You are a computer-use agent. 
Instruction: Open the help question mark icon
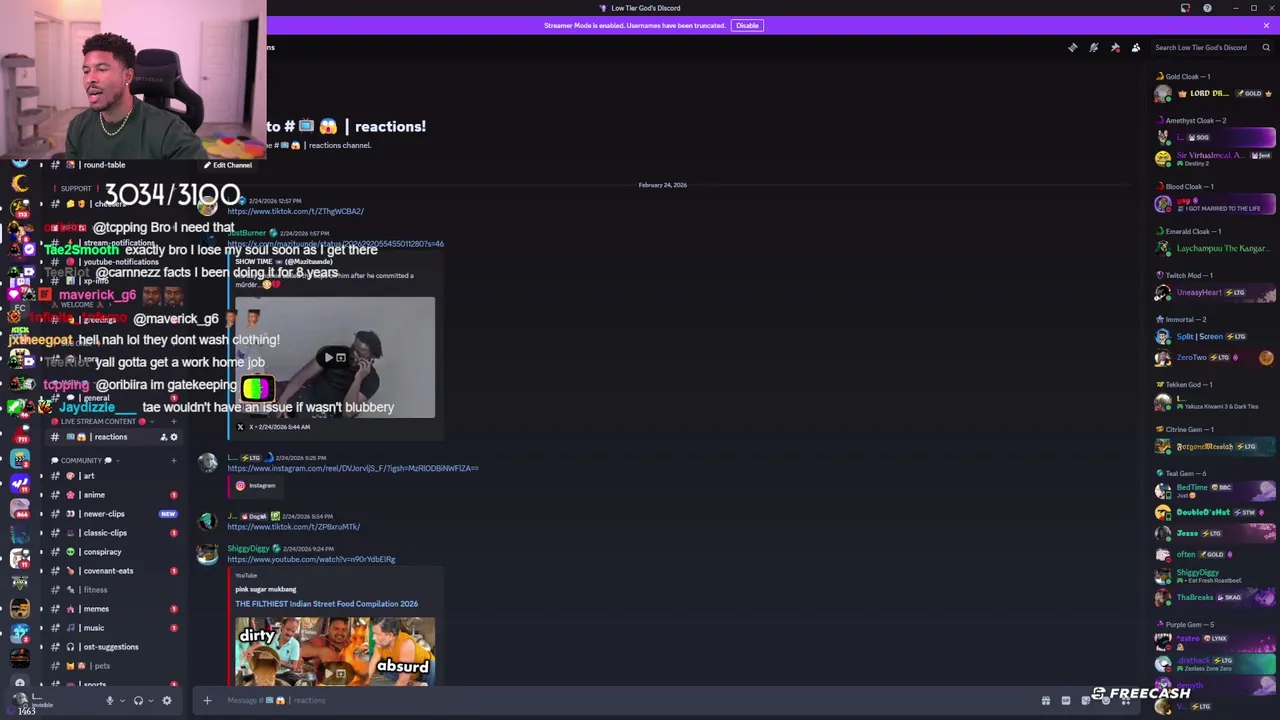tap(1207, 8)
